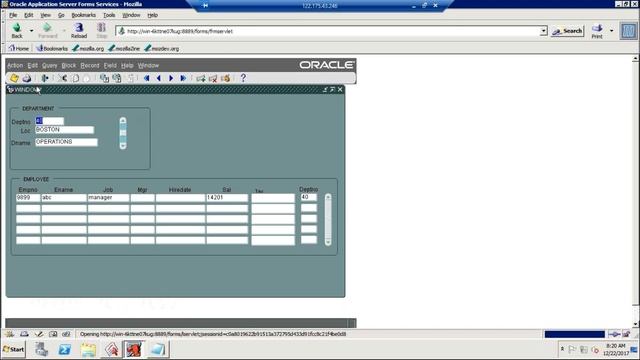
Task: Click the Ename cell containing abc
Action: (64, 198)
